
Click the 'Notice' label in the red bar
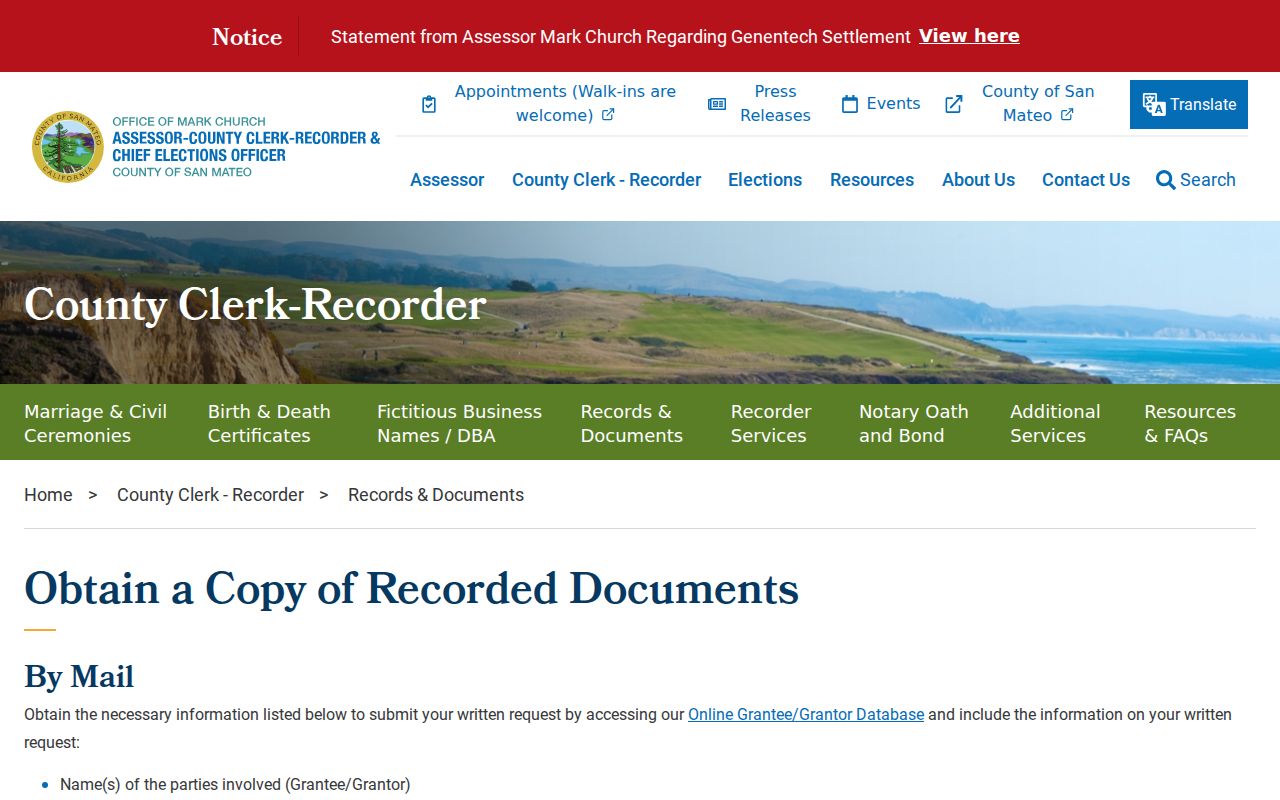click(x=247, y=37)
